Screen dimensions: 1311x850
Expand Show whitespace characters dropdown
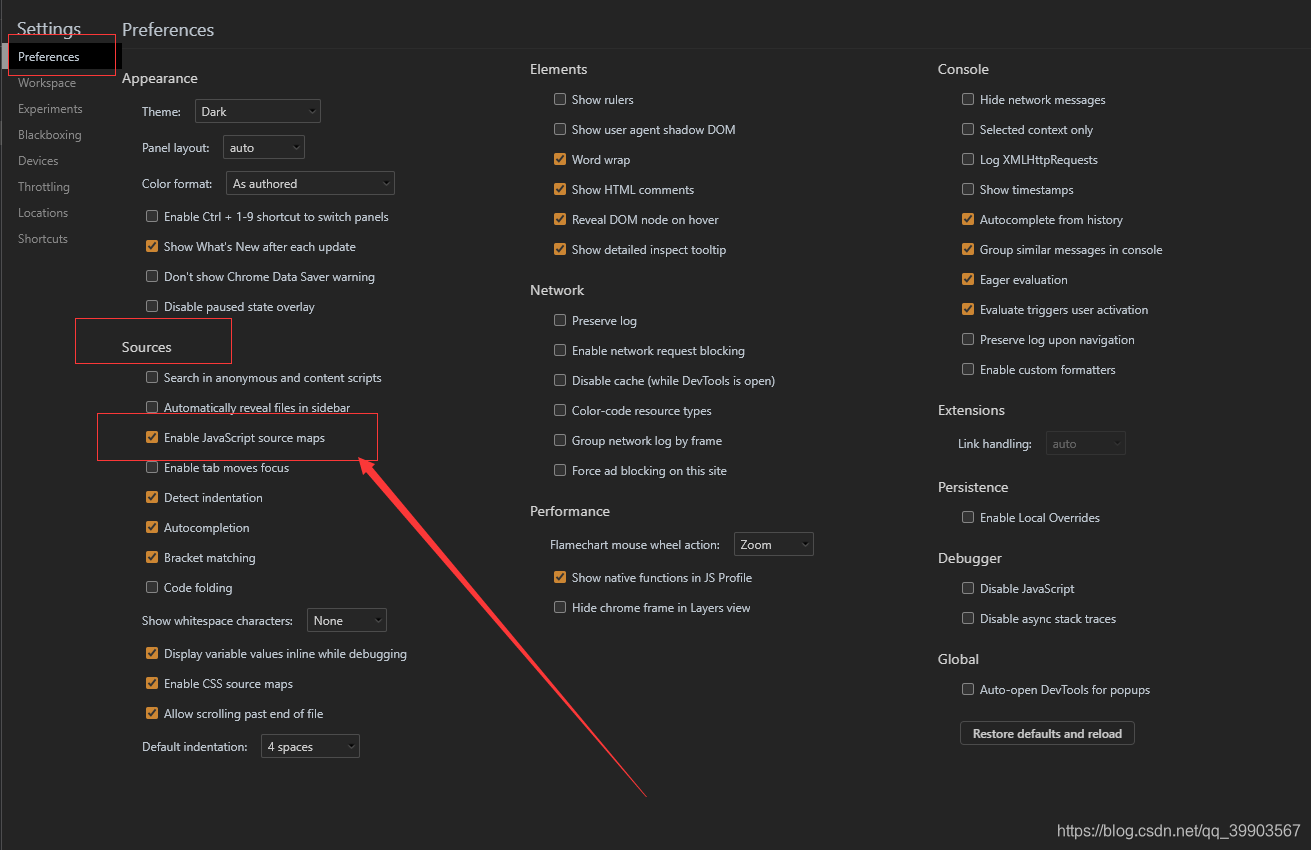(347, 620)
